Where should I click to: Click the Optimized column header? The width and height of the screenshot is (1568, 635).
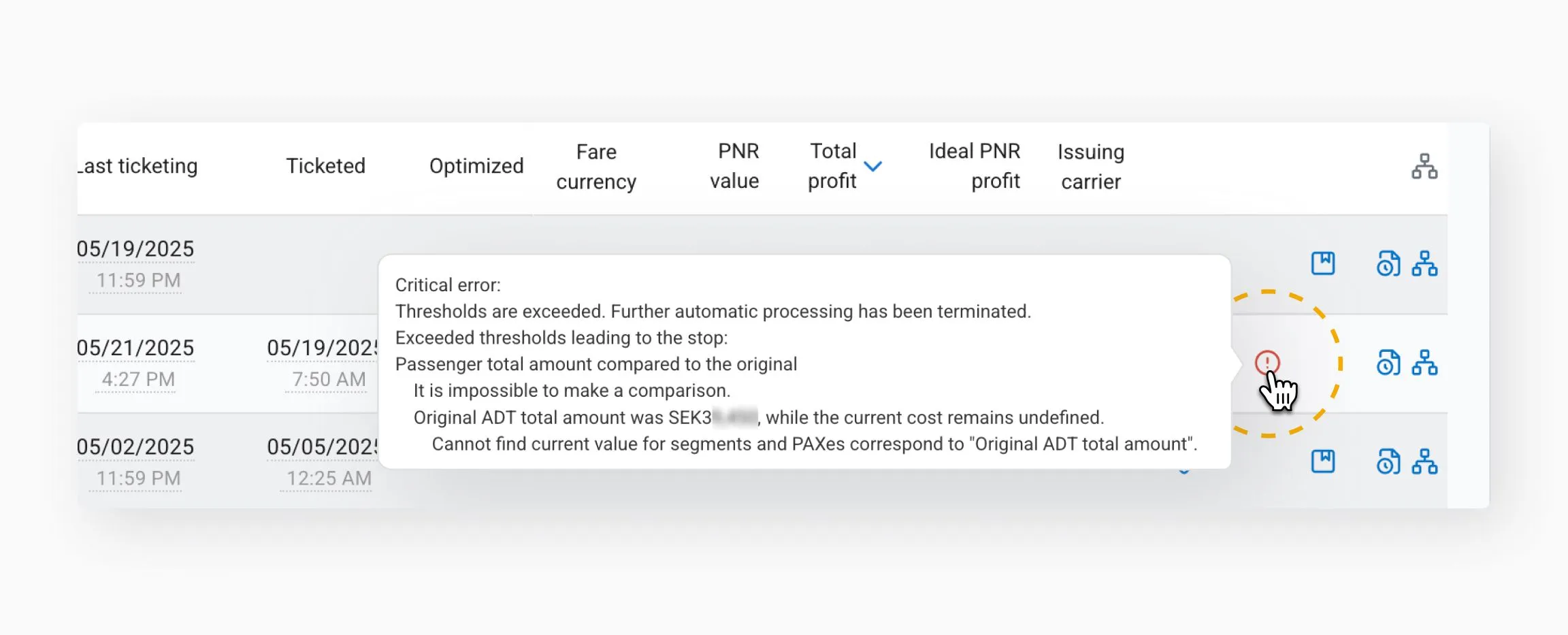pyautogui.click(x=476, y=166)
